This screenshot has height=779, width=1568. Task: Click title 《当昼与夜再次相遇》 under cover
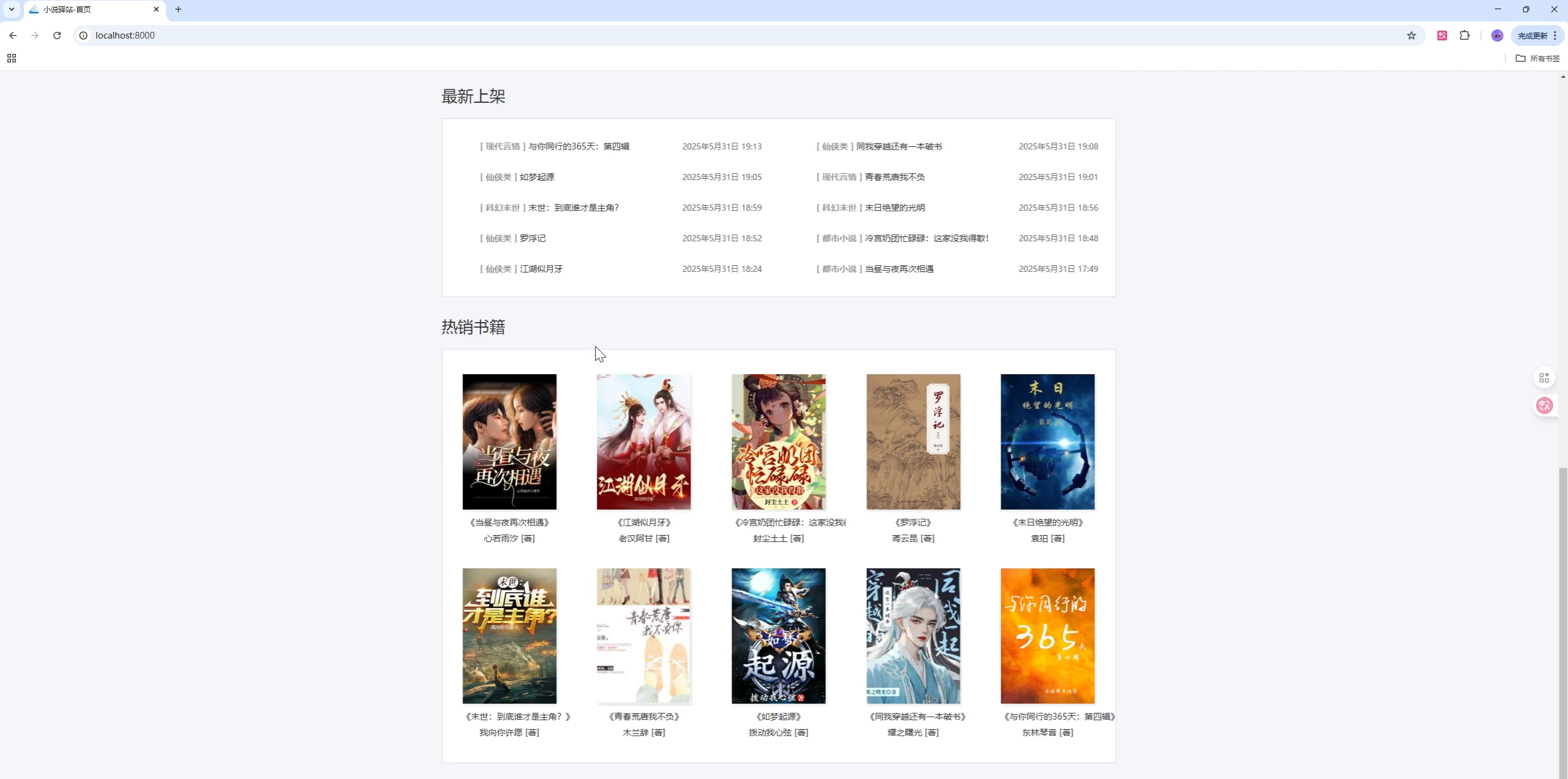tap(509, 522)
